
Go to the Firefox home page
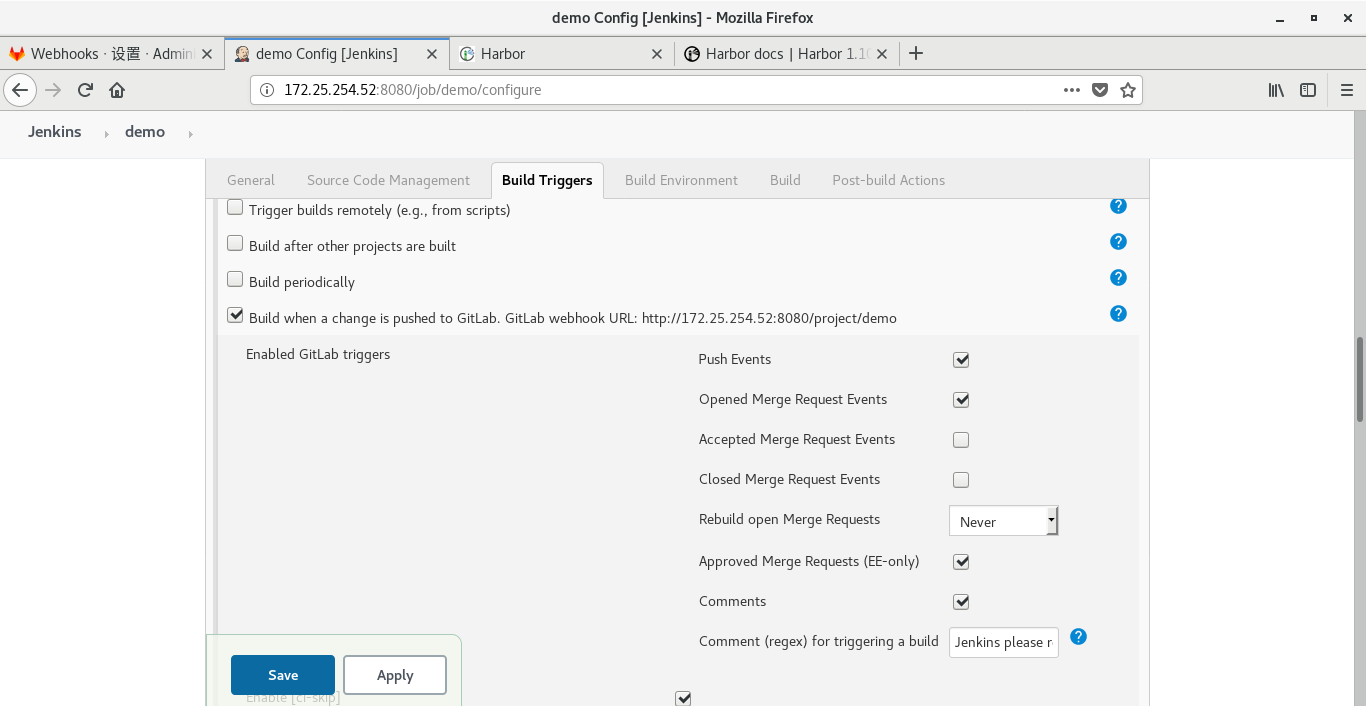tap(117, 90)
